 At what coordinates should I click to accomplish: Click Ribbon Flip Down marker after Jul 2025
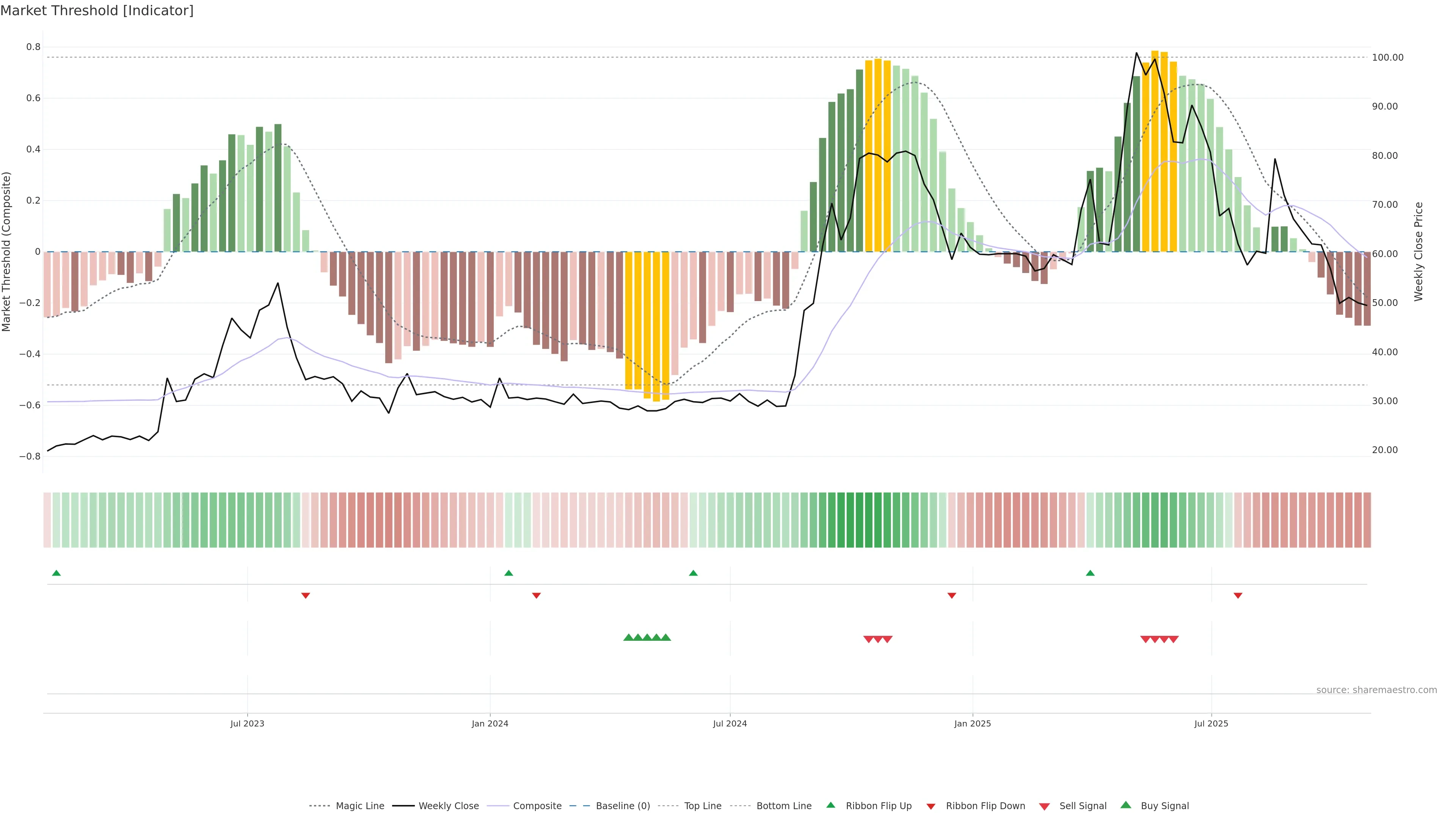[x=1238, y=595]
